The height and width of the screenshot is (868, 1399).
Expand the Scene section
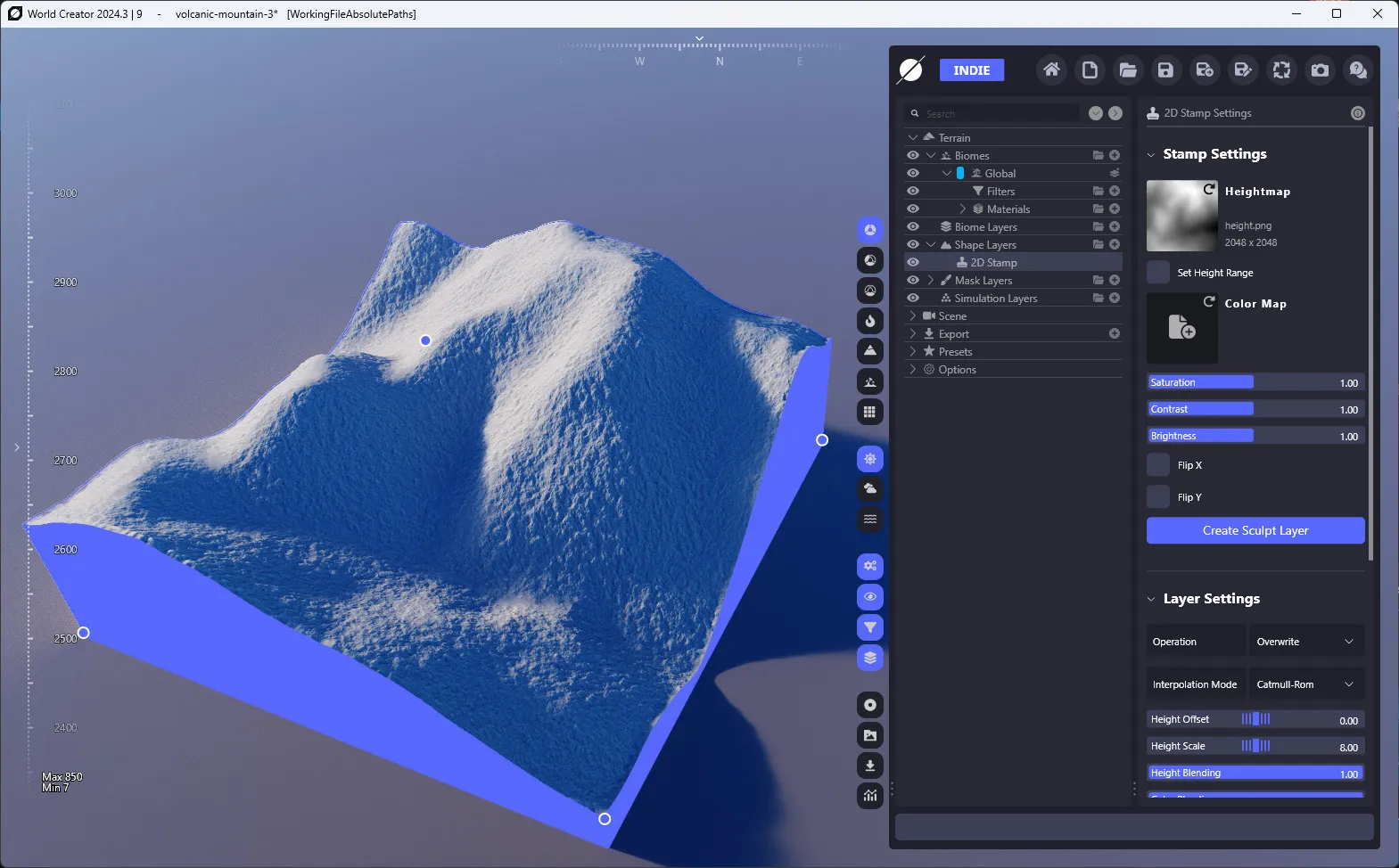913,315
